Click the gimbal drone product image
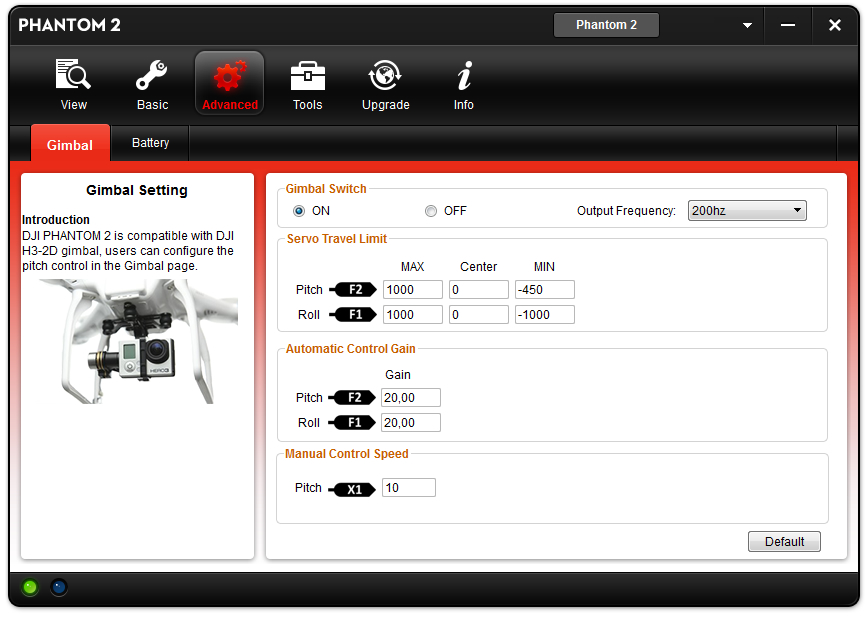 [x=138, y=341]
